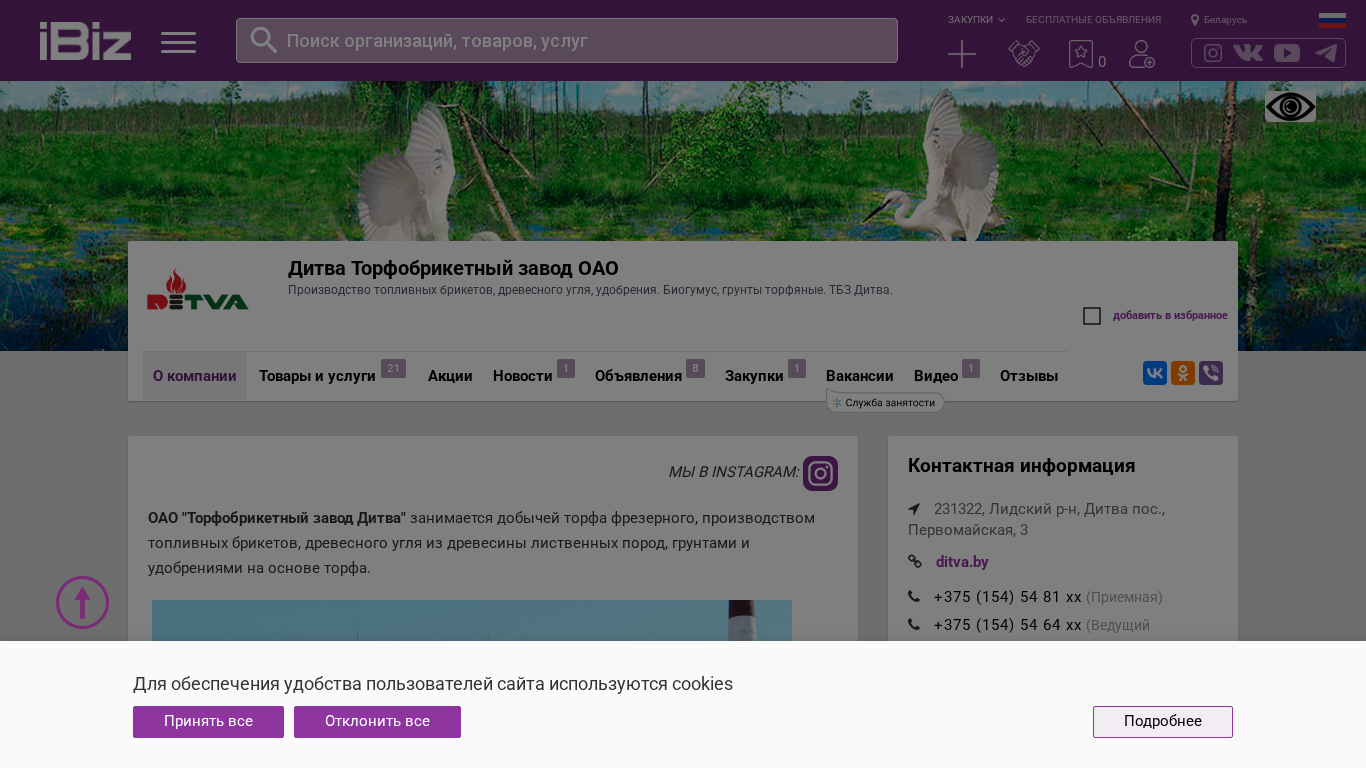Open 'БЕСПЛАТНЫЕ ОБЪЯВЛЕНИЯ' link
The width and height of the screenshot is (1366, 768).
[1093, 20]
